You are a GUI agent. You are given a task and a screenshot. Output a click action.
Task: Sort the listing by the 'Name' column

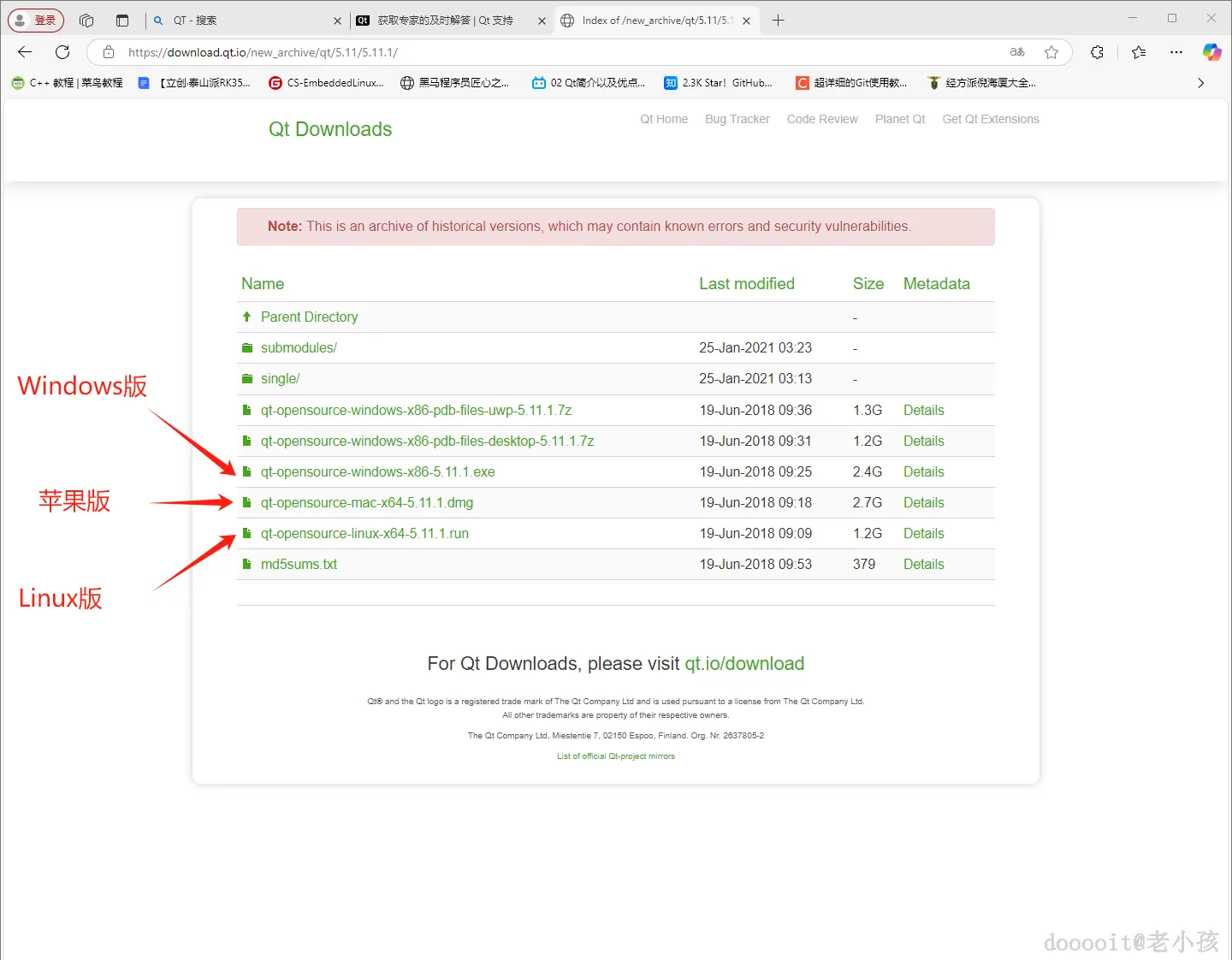tap(263, 284)
